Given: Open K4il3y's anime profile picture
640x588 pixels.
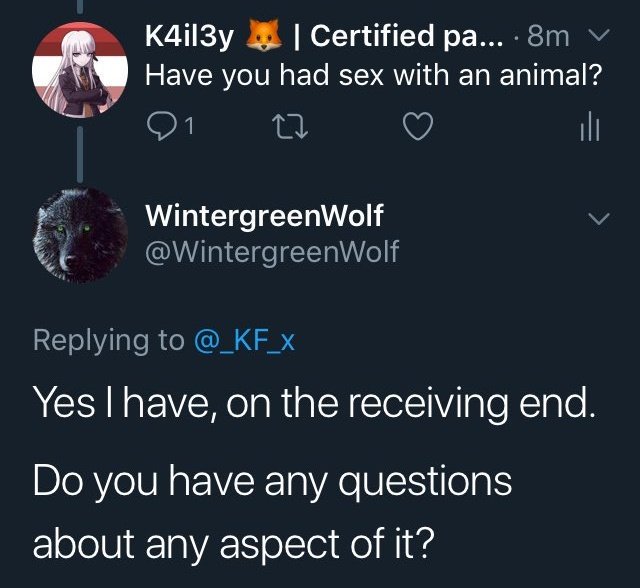Looking at the screenshot, I should (x=80, y=70).
